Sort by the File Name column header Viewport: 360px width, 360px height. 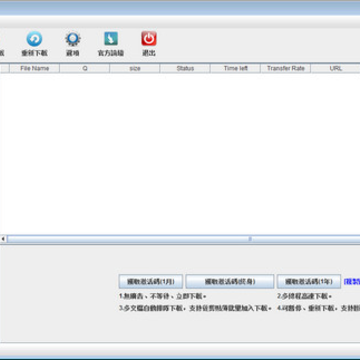click(35, 68)
